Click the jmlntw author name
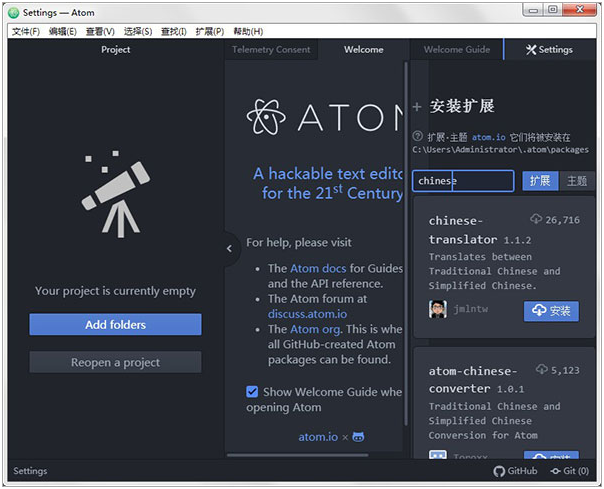Screen dimensions: 604x489 (470, 309)
